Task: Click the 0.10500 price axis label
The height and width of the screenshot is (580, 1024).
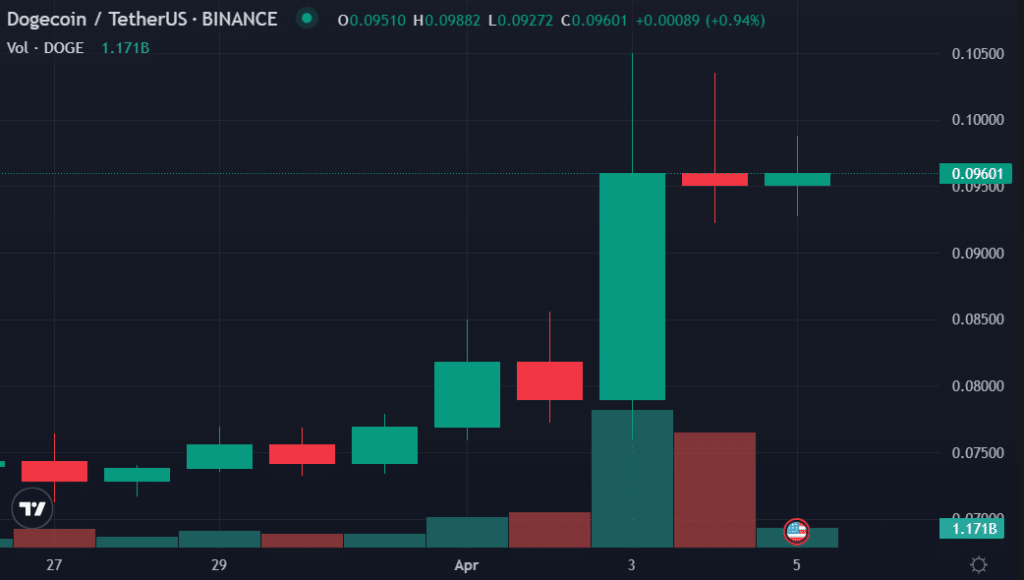Action: click(x=978, y=54)
